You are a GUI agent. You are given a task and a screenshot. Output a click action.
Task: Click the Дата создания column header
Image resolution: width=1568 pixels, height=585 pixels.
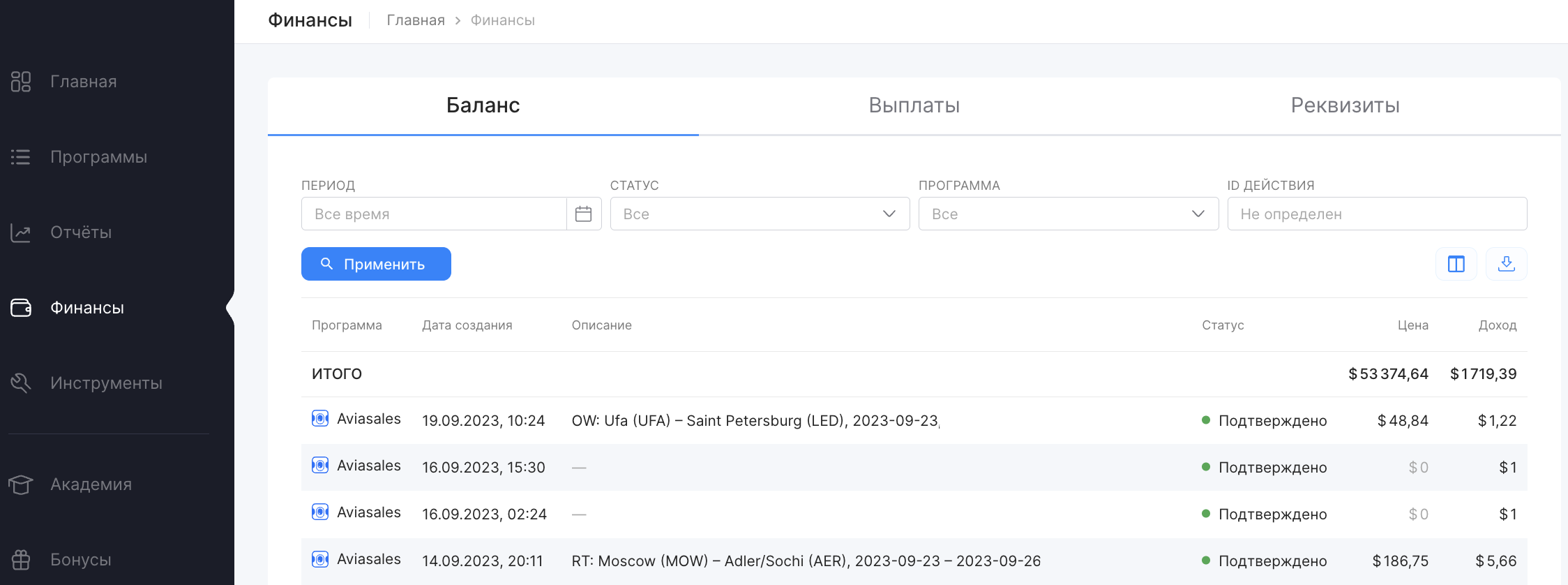pos(467,325)
